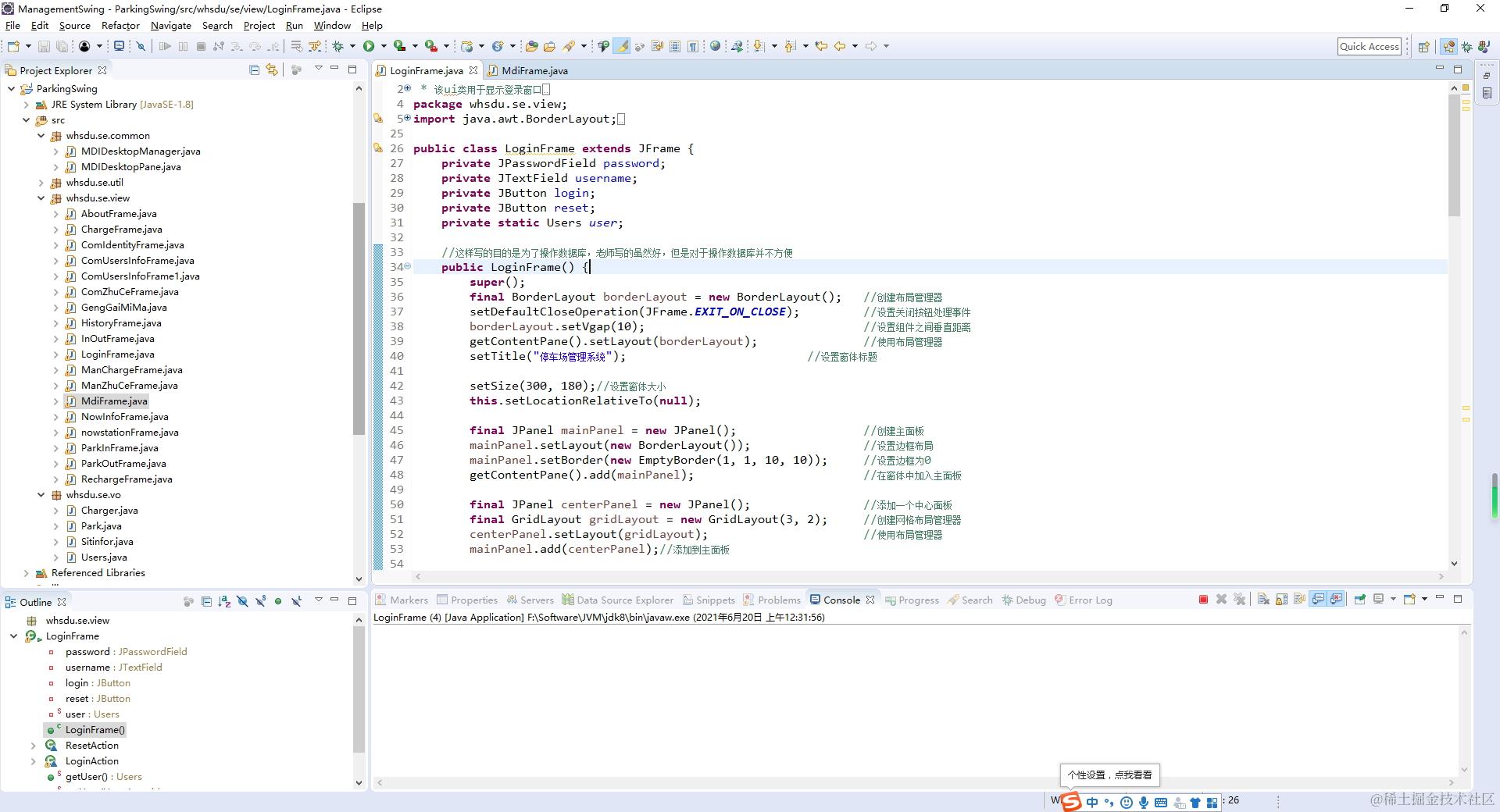Click the Open Task toolbar icon
Screen dimensions: 1500x812
tap(549, 46)
